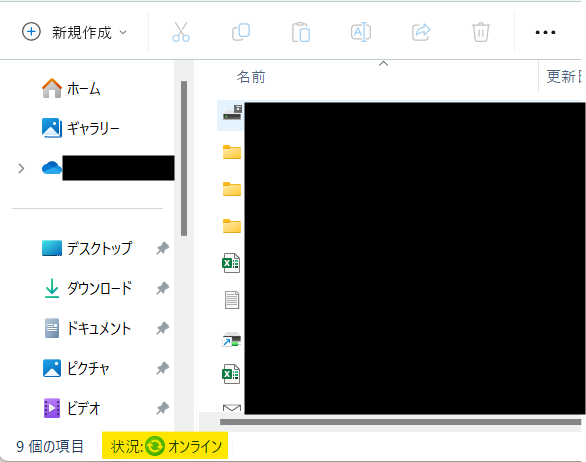
Task: Select the OneDrive cloud icon
Action: click(52, 168)
